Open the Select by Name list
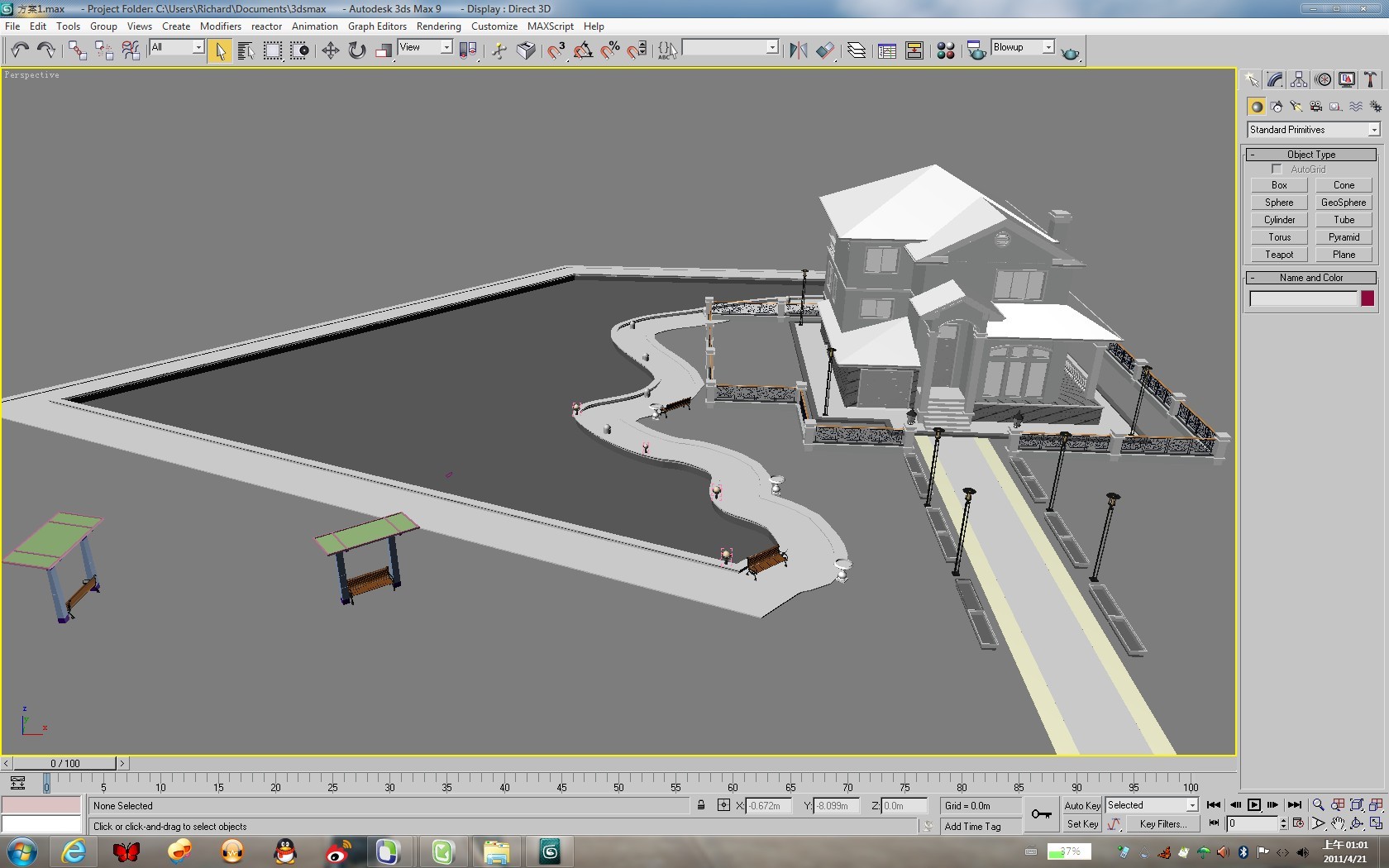The height and width of the screenshot is (868, 1389). point(246,50)
